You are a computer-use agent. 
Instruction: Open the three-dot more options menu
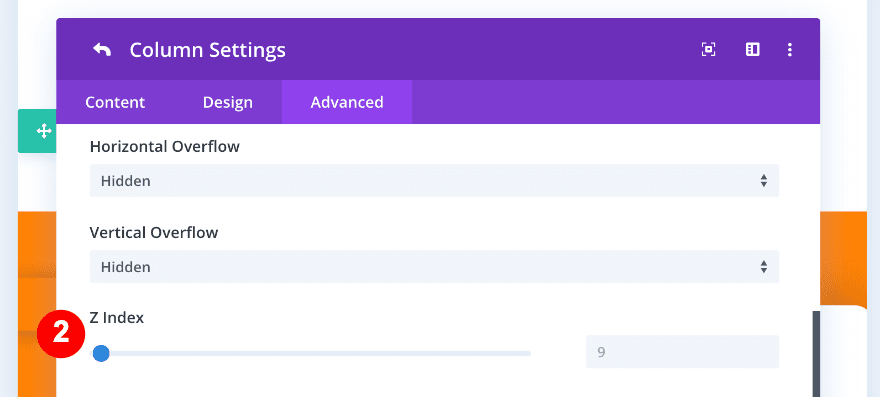tap(790, 49)
